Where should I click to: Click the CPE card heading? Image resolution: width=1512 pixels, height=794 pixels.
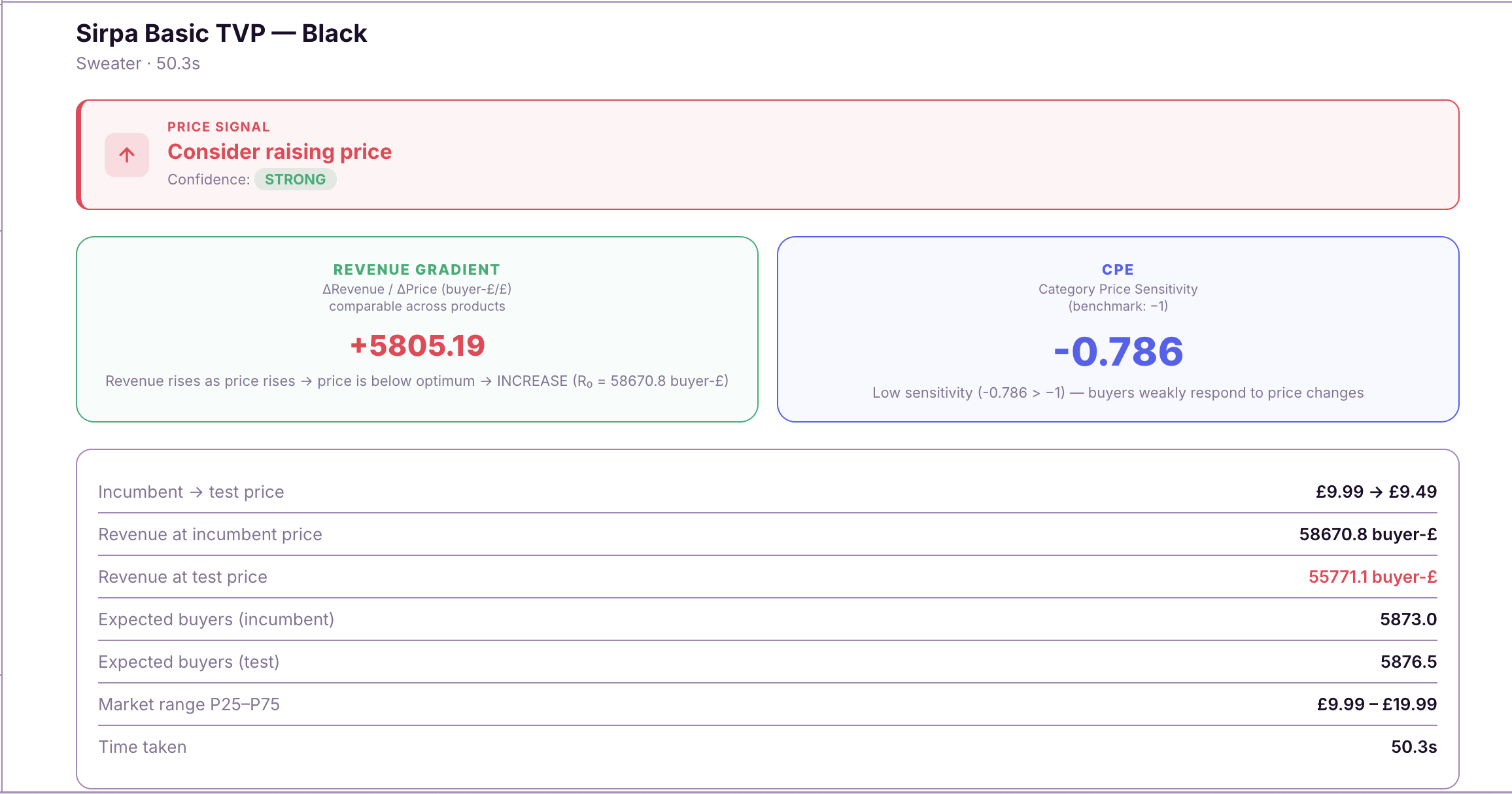[x=1118, y=269]
